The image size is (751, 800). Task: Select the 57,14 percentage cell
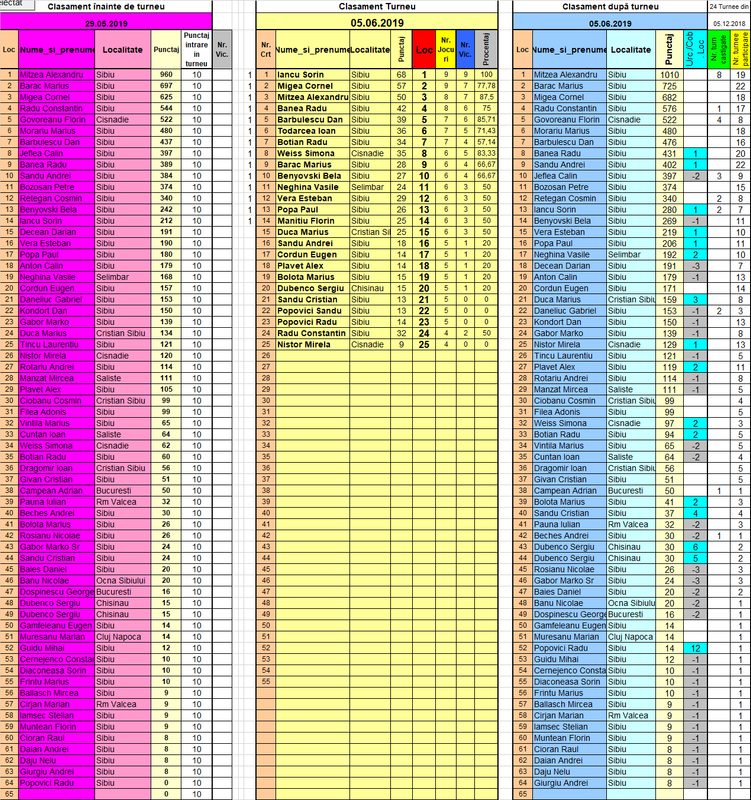486,142
